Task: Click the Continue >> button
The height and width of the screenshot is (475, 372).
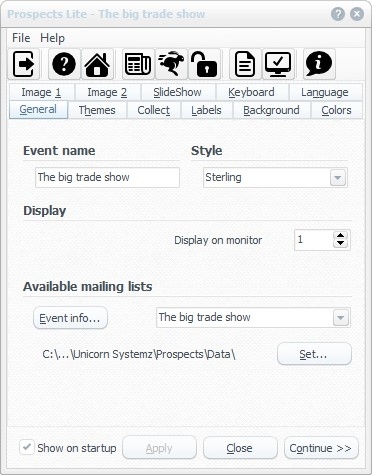Action: 321,448
